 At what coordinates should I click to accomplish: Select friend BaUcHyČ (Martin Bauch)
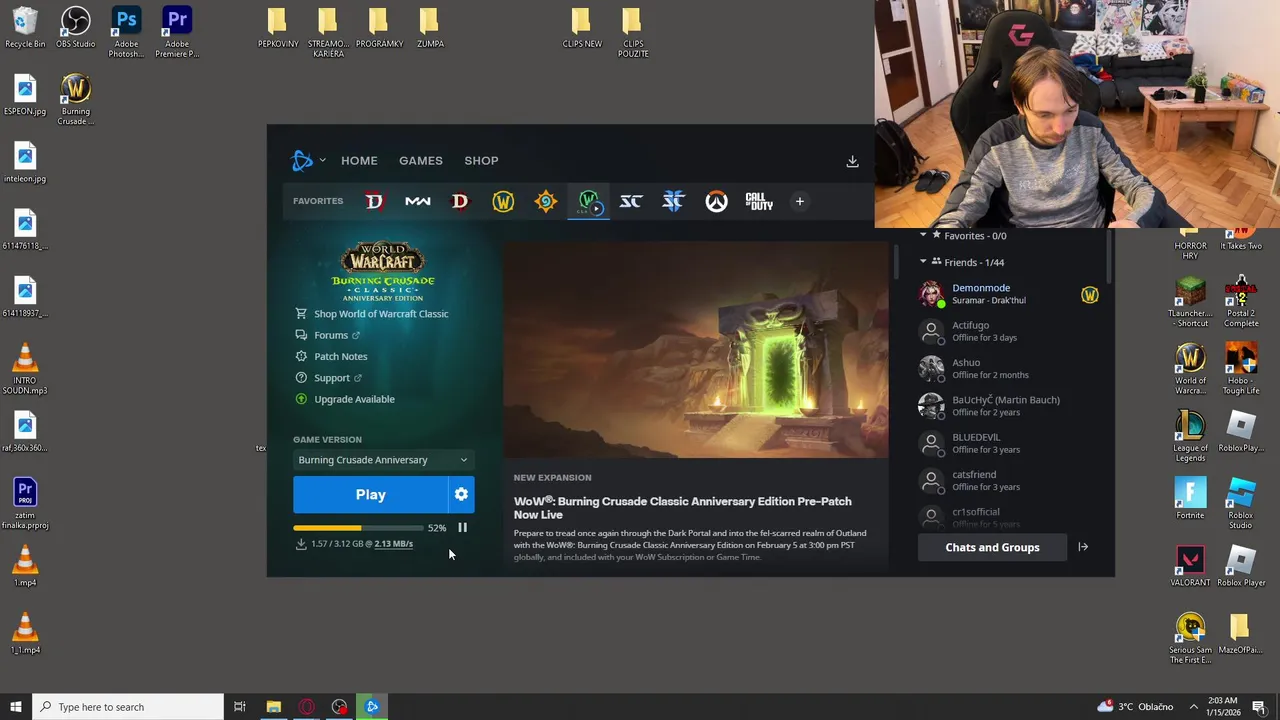pos(1010,405)
